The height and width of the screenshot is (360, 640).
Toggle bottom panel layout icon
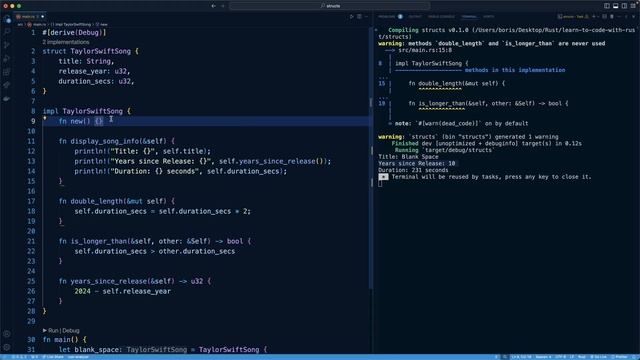(x=616, y=6)
